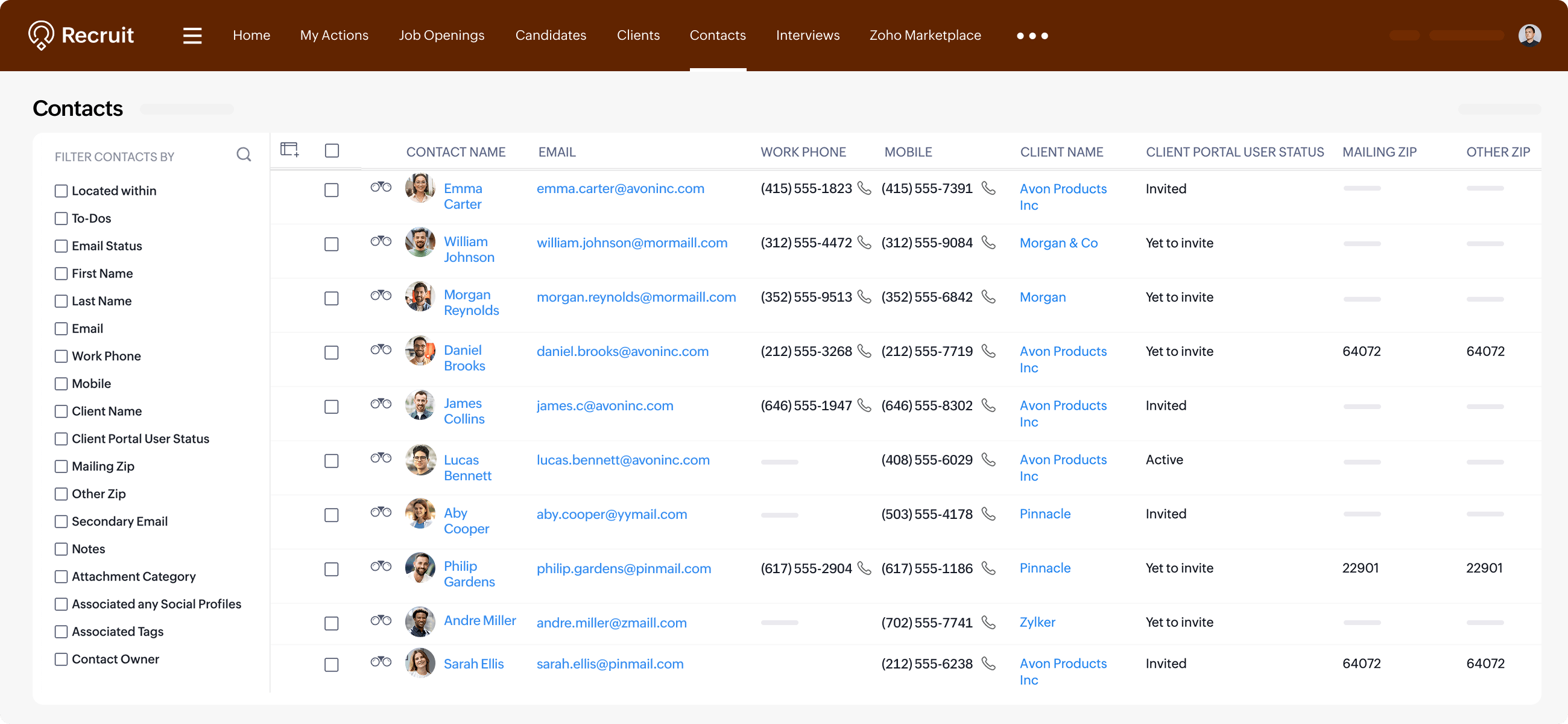The image size is (1568, 724).
Task: Click the binoculars preview icon for Emma Carter
Action: point(381,187)
